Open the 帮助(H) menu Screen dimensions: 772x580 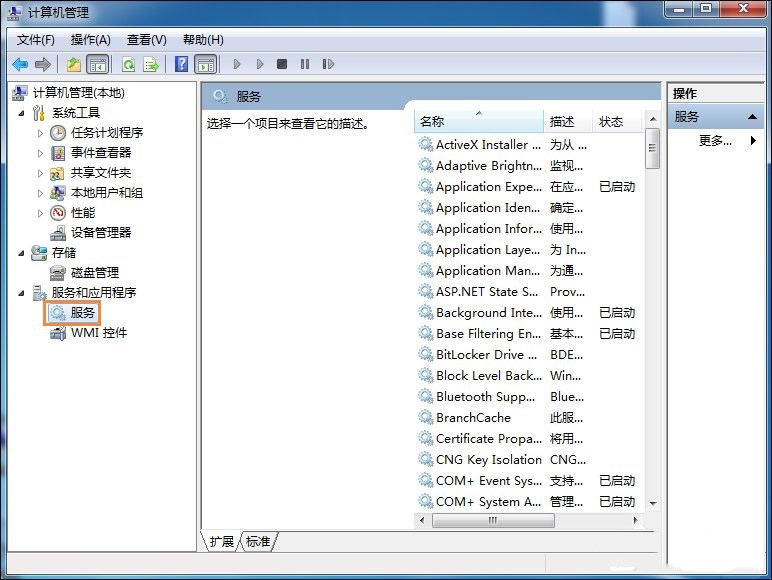(x=203, y=39)
